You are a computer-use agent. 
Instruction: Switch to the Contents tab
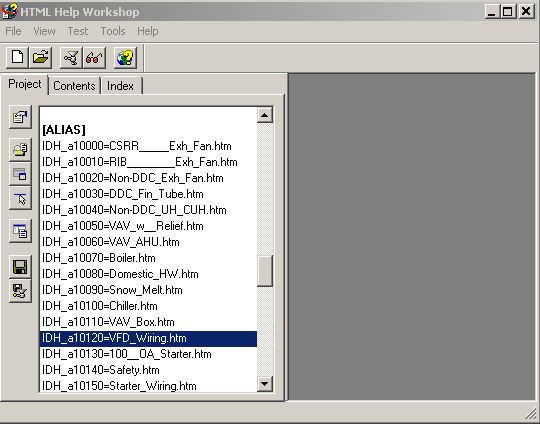pos(74,86)
